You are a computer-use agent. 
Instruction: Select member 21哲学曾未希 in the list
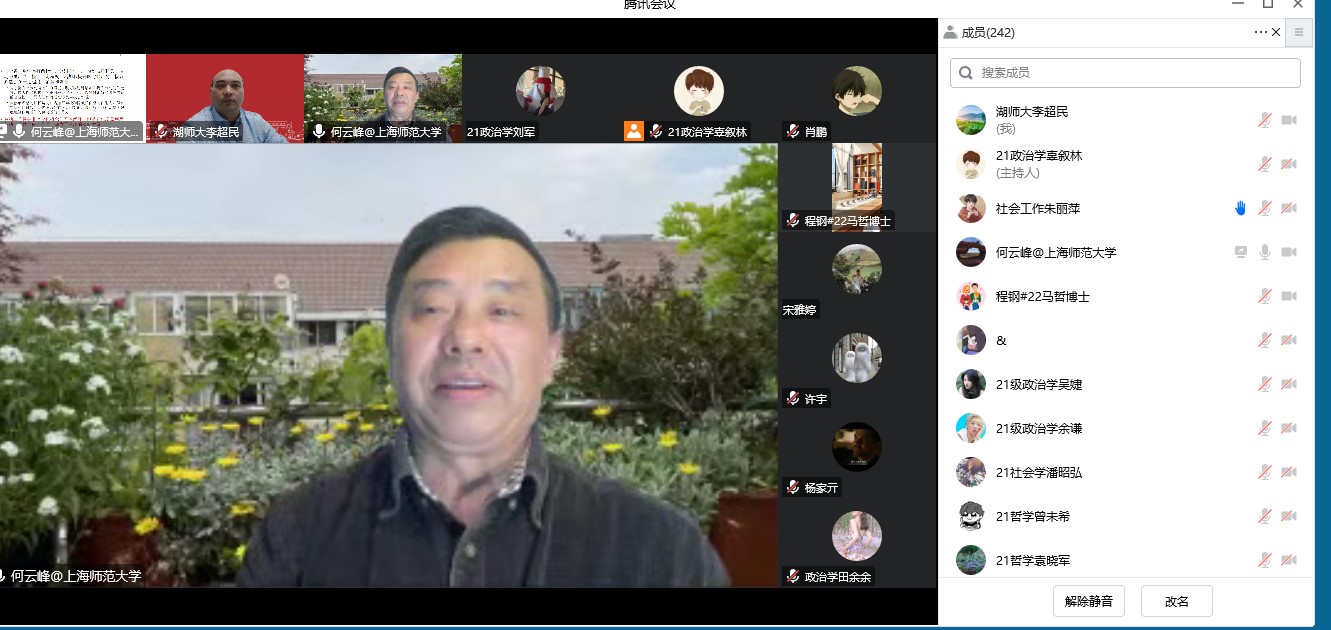[1032, 516]
